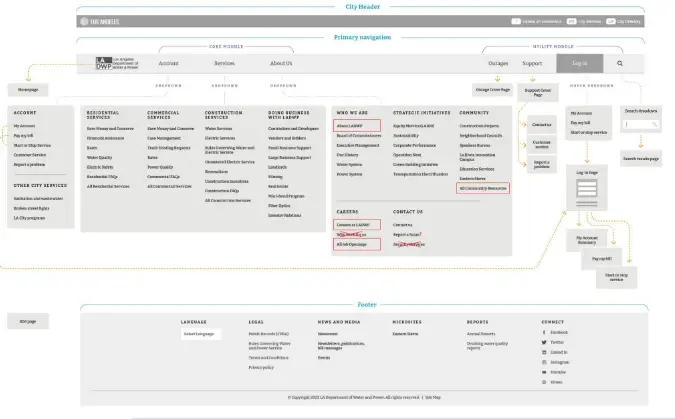Click LA City programs link
This screenshot has height=419, width=675.
click(29, 218)
